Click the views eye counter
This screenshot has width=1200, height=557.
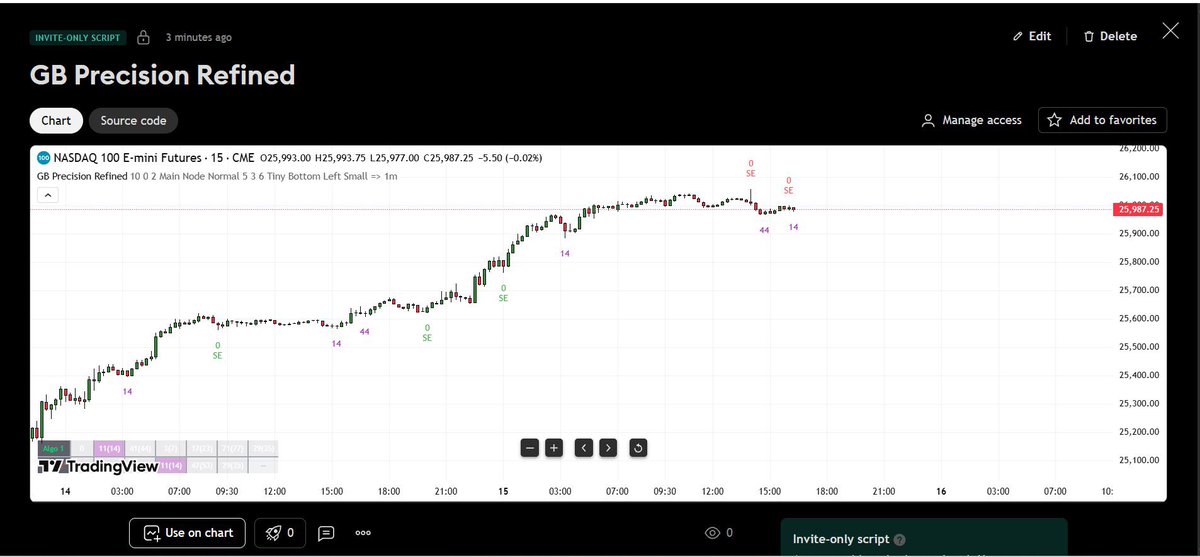click(x=720, y=533)
